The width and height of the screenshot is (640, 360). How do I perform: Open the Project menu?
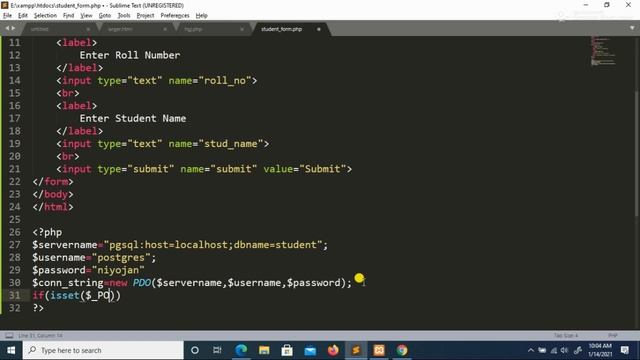tap(145, 16)
